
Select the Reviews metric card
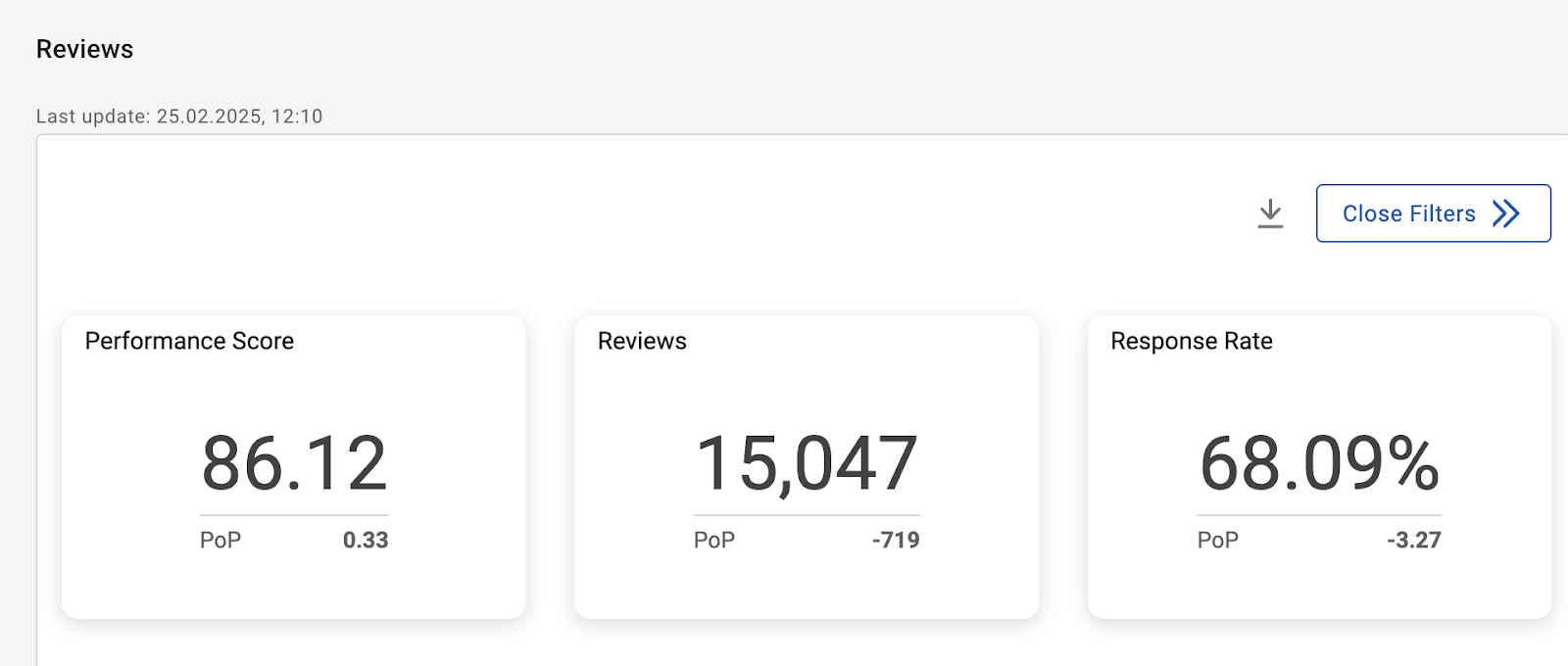[806, 588]
